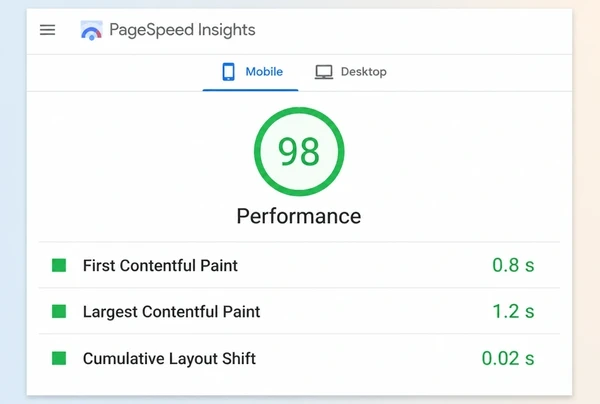Click the Largest Contentful Paint label
The width and height of the screenshot is (600, 404).
(171, 312)
